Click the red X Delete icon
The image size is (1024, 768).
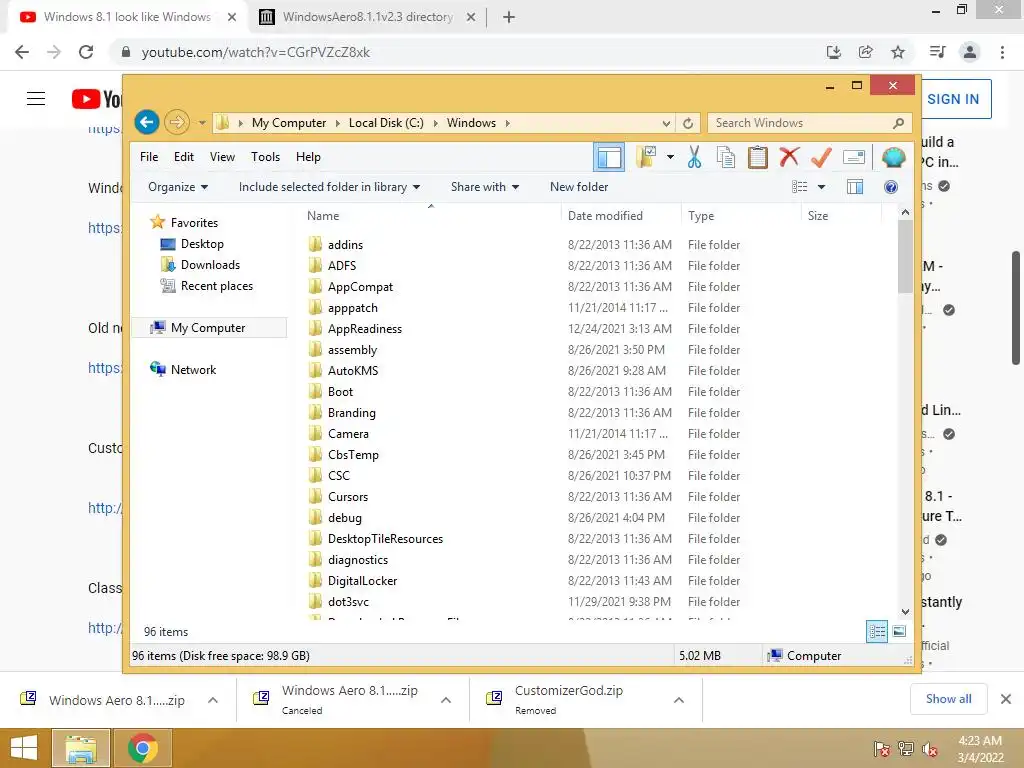click(789, 157)
